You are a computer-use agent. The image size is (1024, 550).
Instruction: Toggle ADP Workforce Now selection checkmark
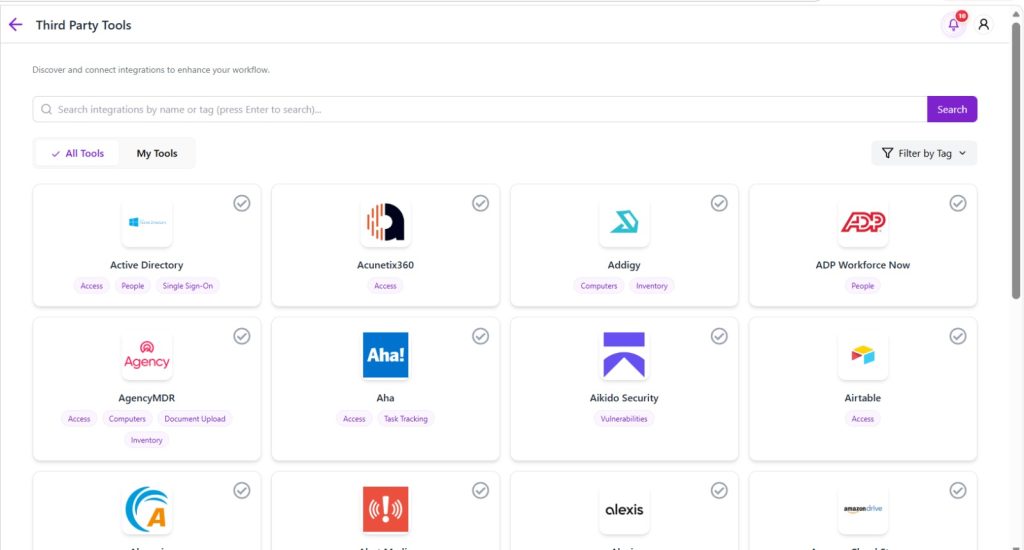pos(958,203)
